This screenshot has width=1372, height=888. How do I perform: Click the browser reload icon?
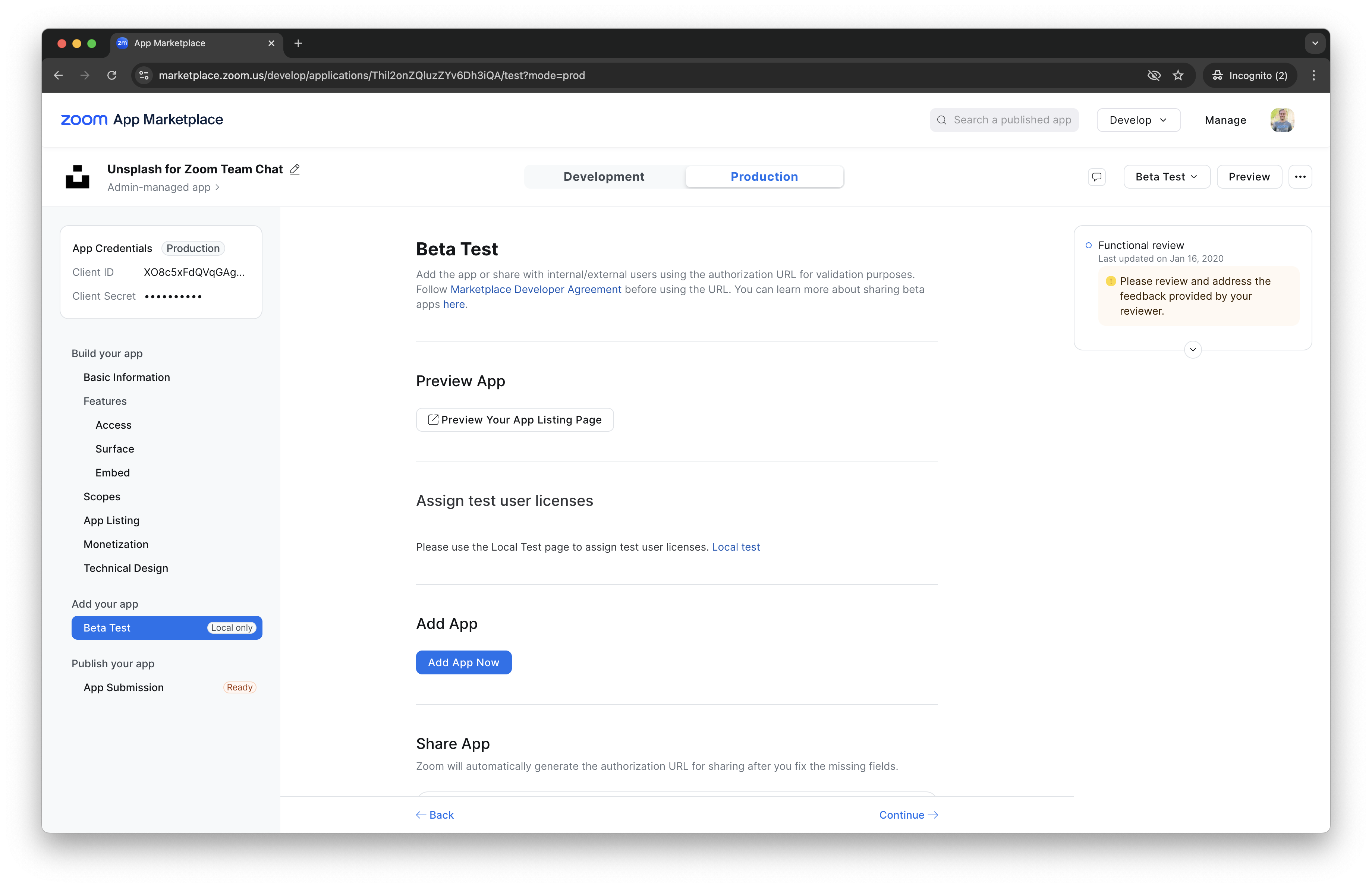[112, 75]
